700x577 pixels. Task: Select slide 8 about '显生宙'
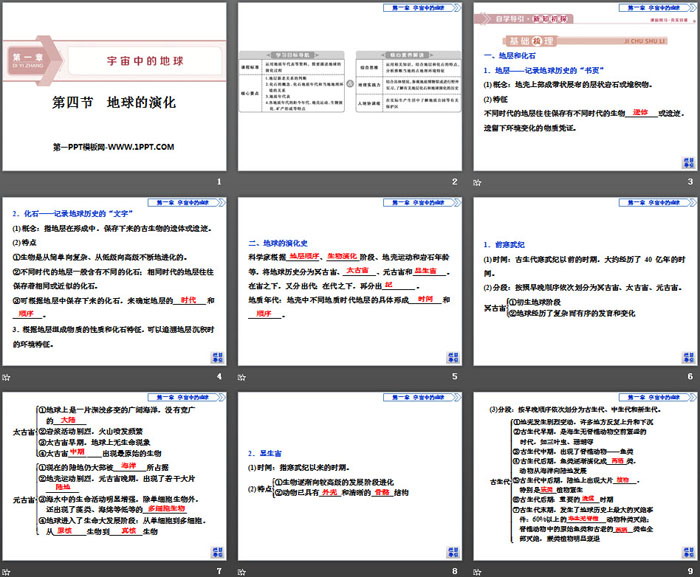click(x=348, y=476)
